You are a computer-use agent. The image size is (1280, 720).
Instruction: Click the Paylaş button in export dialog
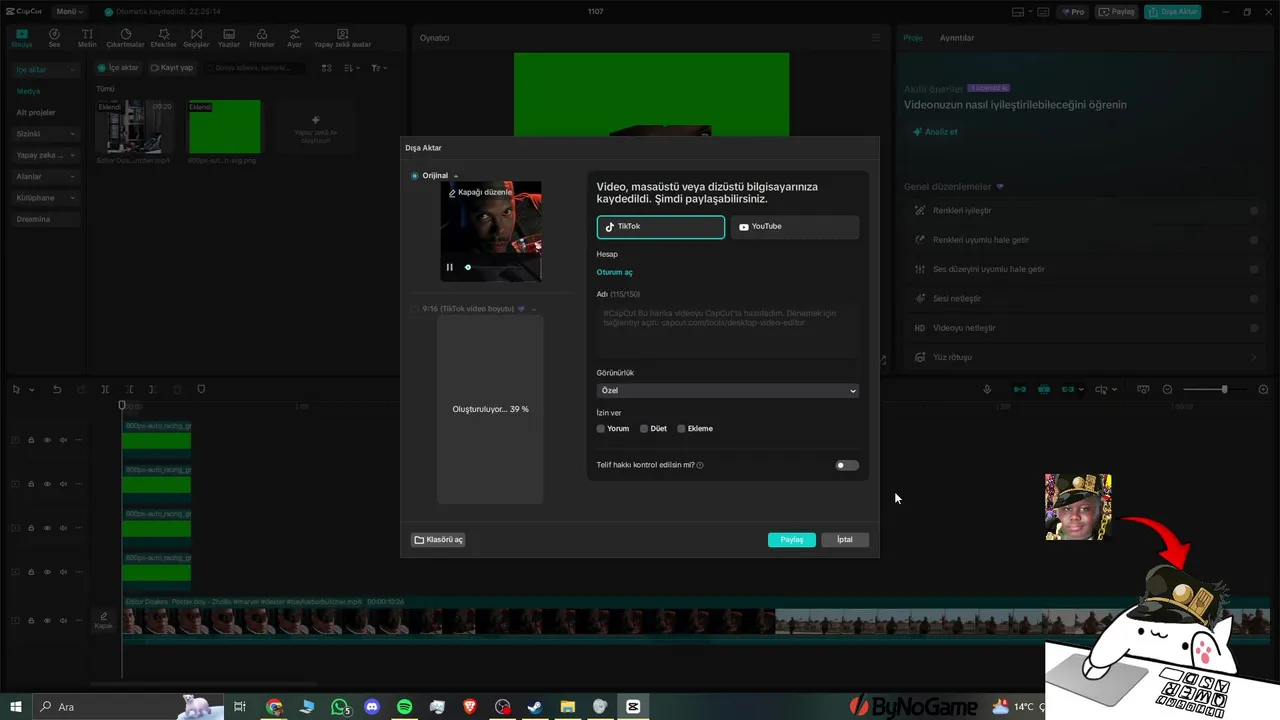pyautogui.click(x=792, y=540)
